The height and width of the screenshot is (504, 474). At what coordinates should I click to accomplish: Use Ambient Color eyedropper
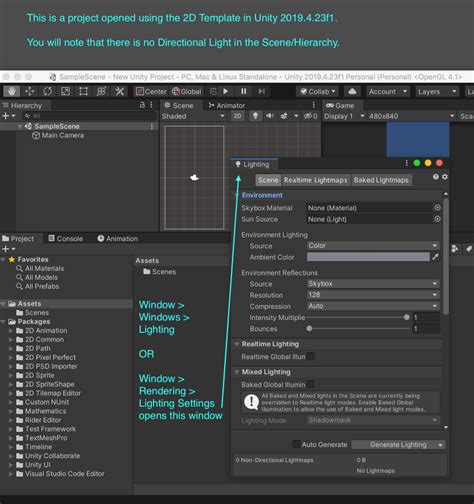[x=435, y=257]
